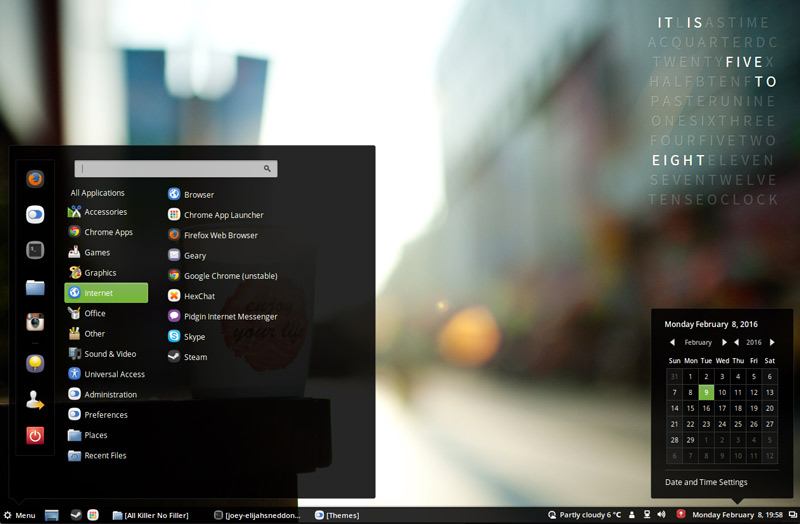The width and height of the screenshot is (800, 524).
Task: Open Date and Time Settings
Action: [706, 482]
